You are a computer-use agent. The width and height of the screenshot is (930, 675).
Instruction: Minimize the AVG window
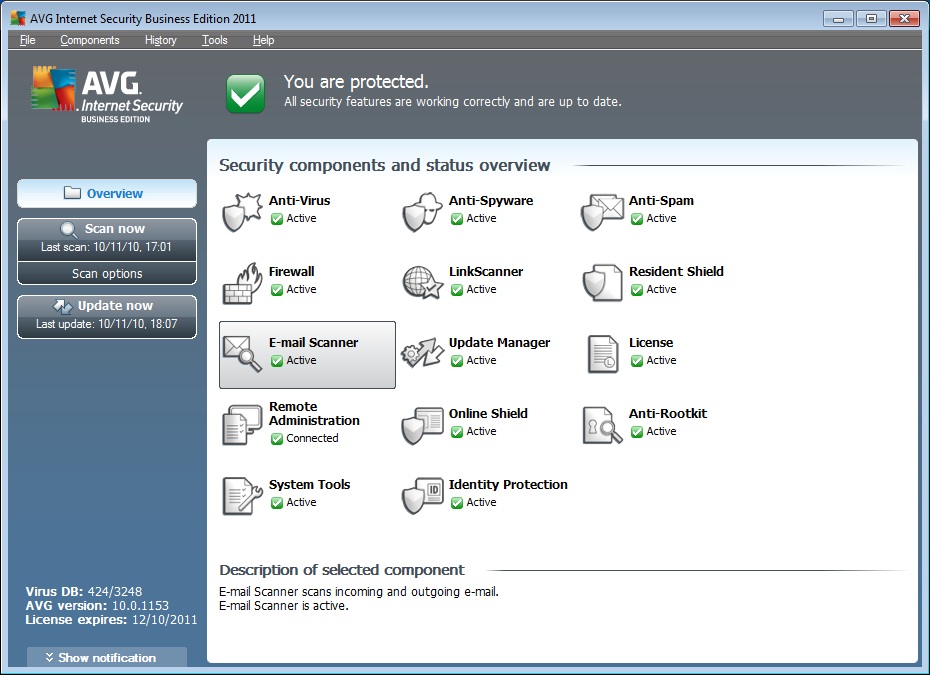point(838,19)
